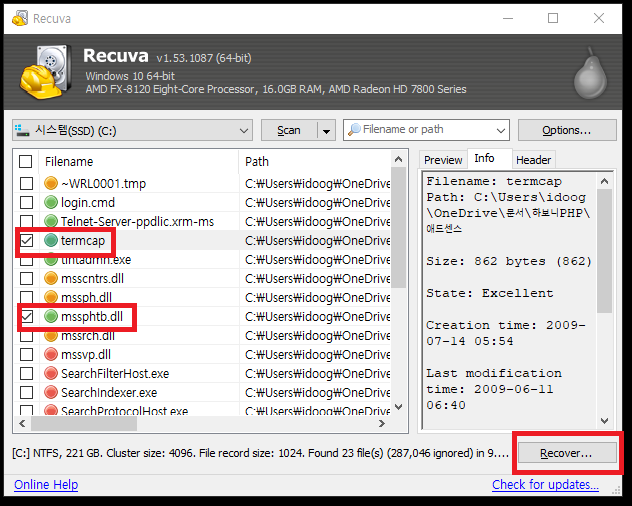Toggle the select-all checkbox in the Filename header
Viewport: 632px width, 506px height.
click(25, 162)
